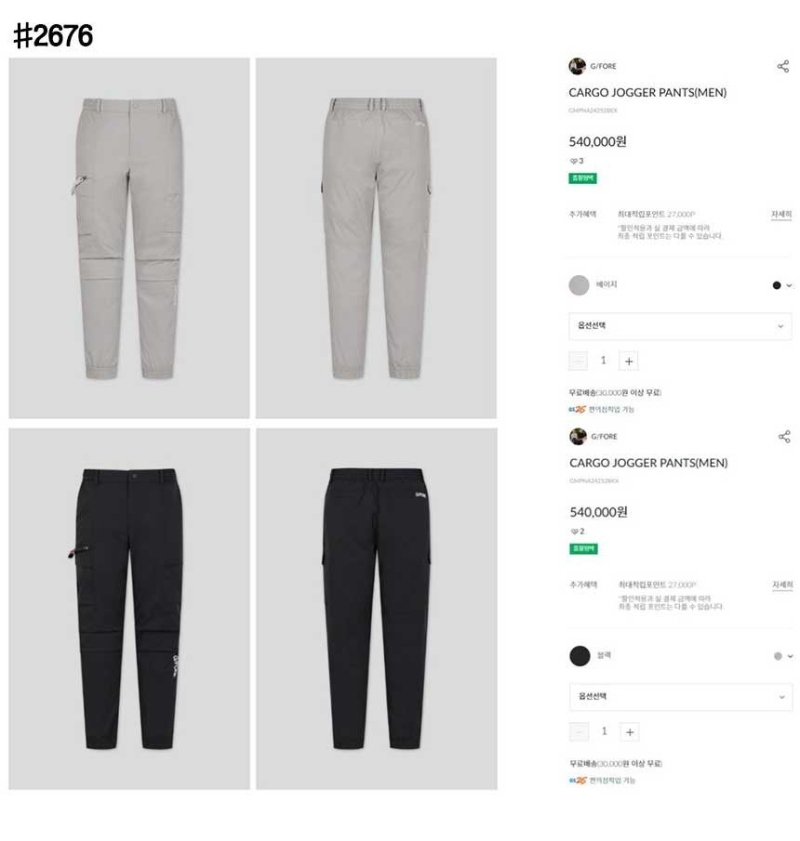Select the black color swatch

pyautogui.click(x=580, y=655)
